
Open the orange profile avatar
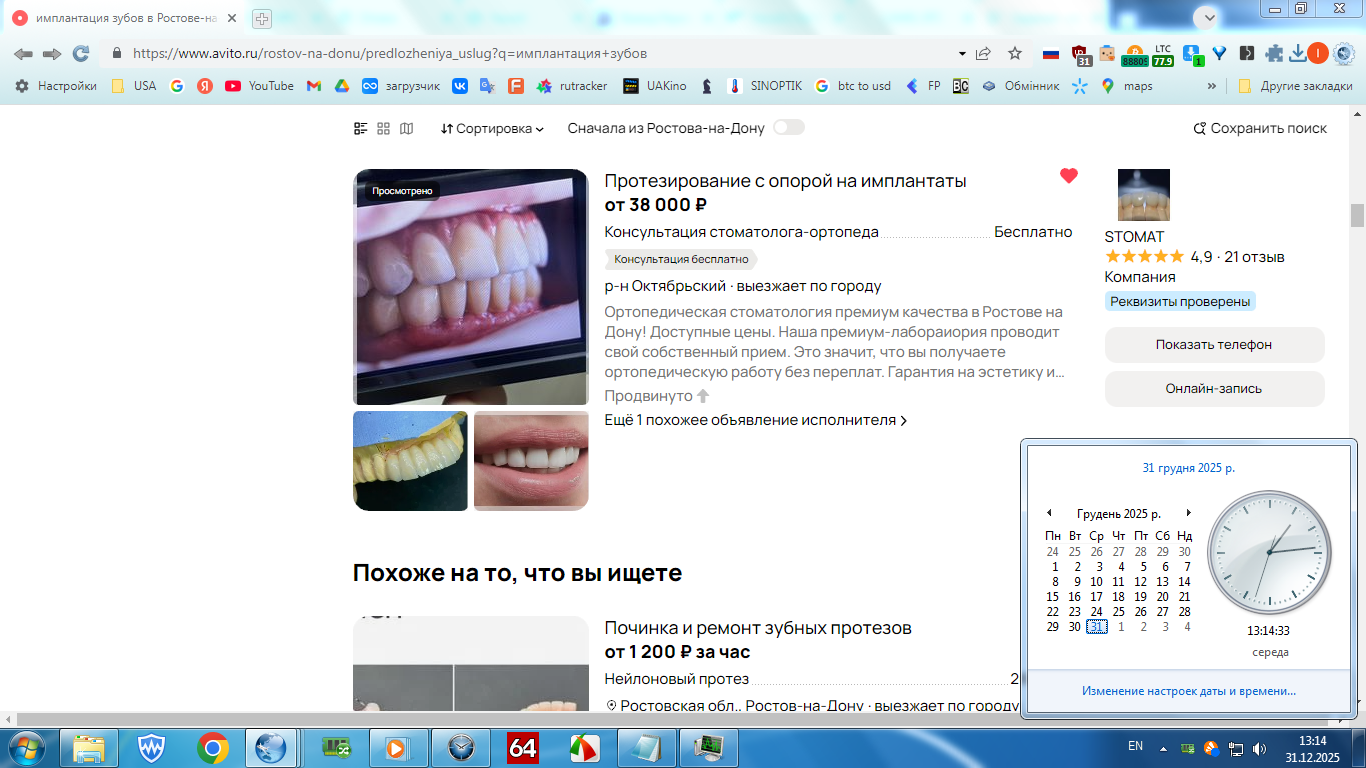[1318, 53]
